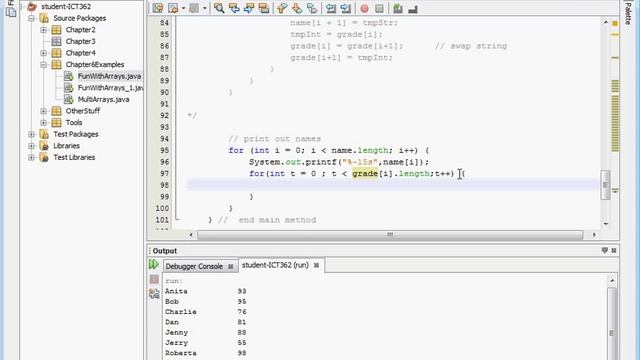The image size is (640, 360).
Task: Toggle breakpoint at line number 96
Action: (x=164, y=162)
